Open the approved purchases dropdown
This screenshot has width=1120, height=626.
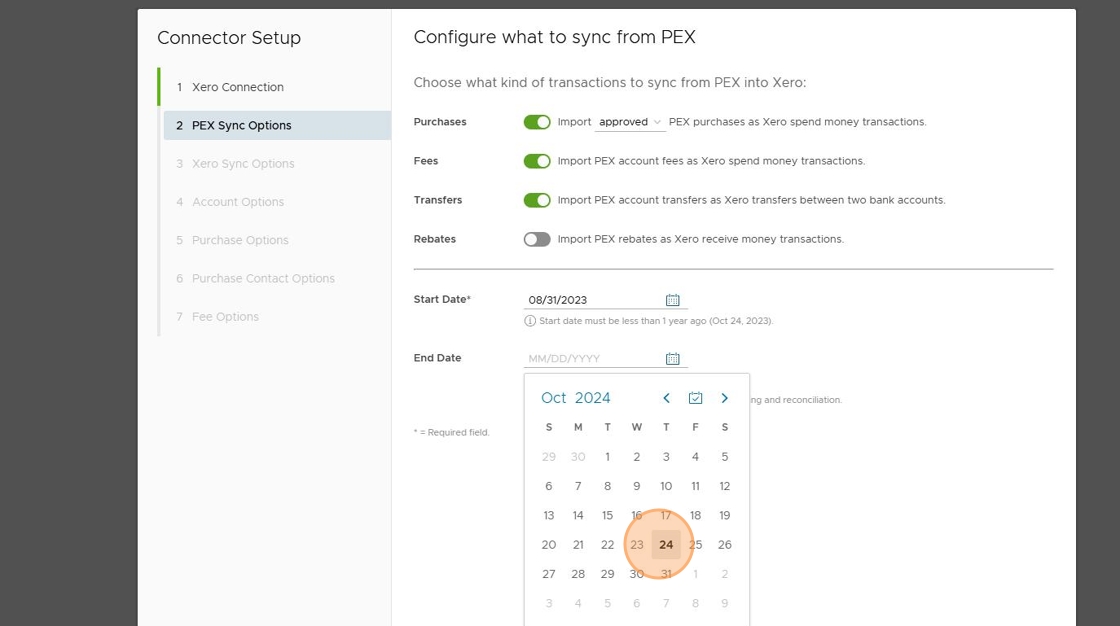point(630,122)
